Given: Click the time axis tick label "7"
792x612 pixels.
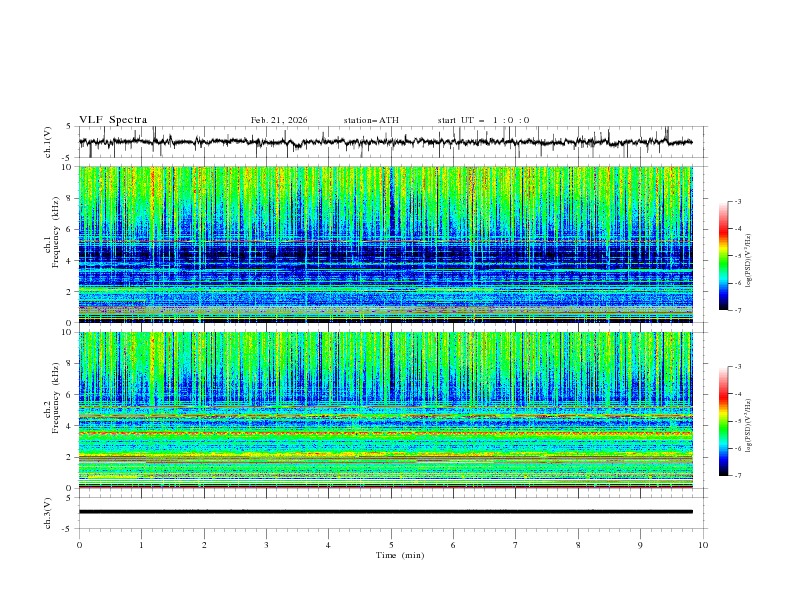Looking at the screenshot, I should click(x=516, y=545).
